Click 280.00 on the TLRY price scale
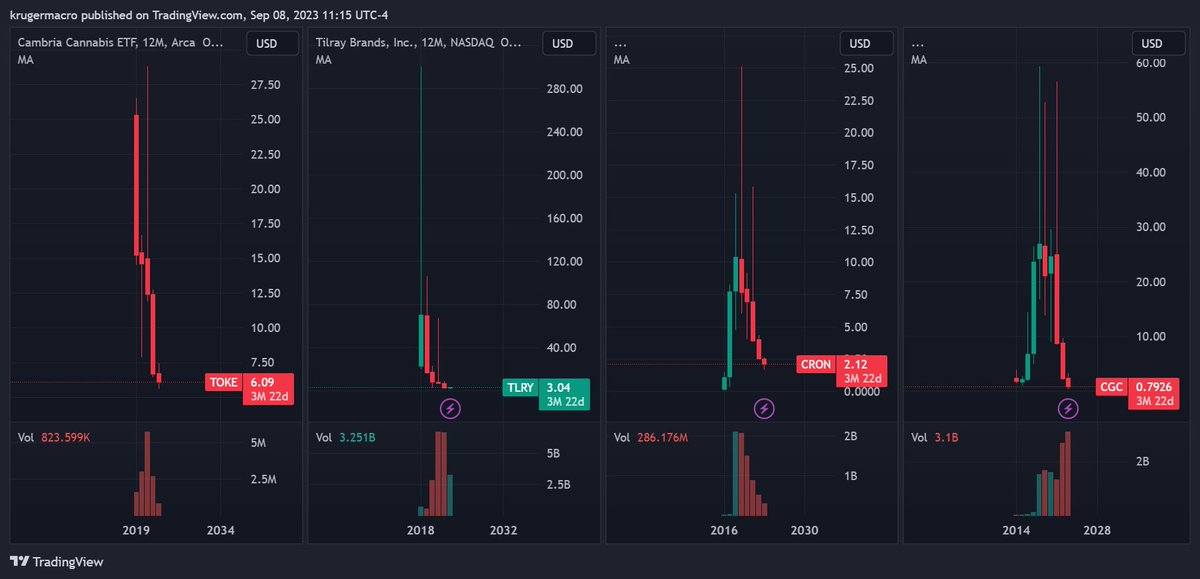1200x579 pixels. tap(565, 89)
